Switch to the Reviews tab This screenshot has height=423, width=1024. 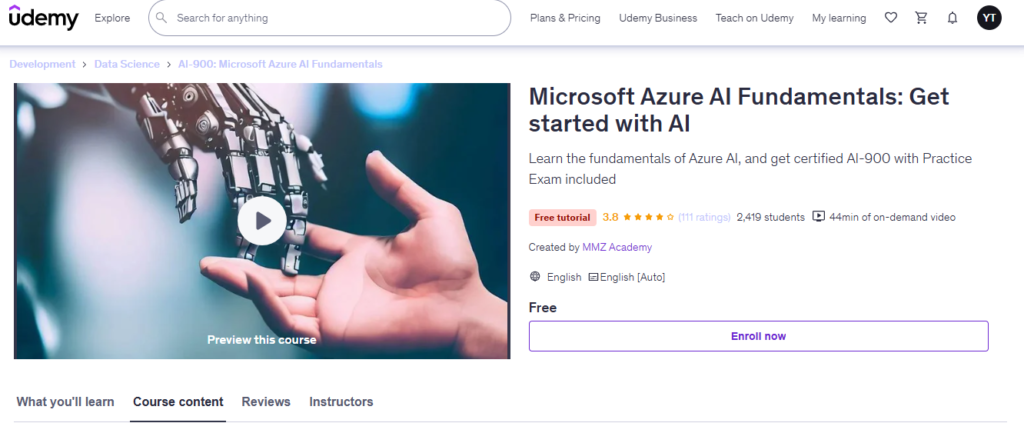266,402
